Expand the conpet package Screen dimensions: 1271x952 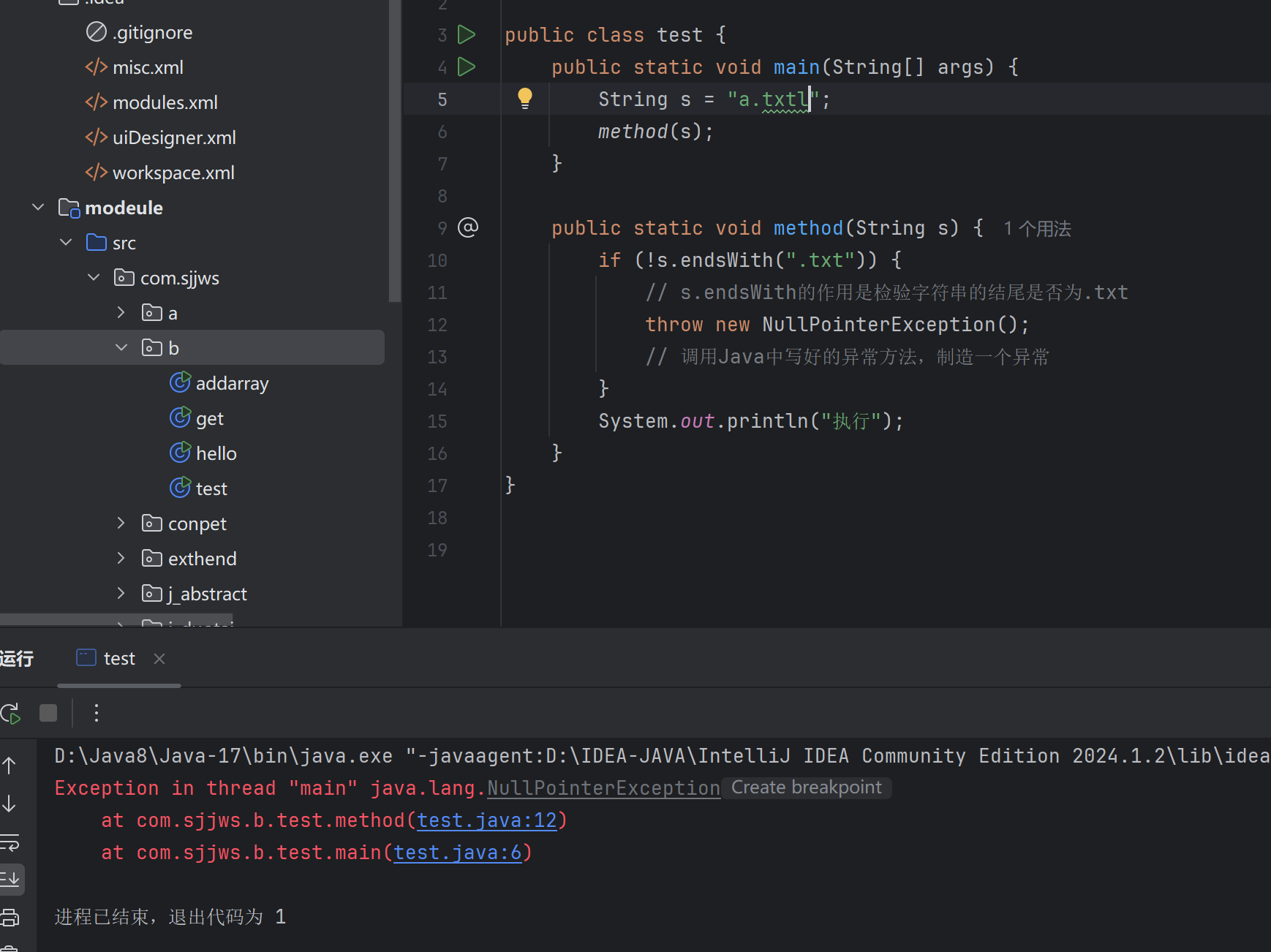[121, 524]
